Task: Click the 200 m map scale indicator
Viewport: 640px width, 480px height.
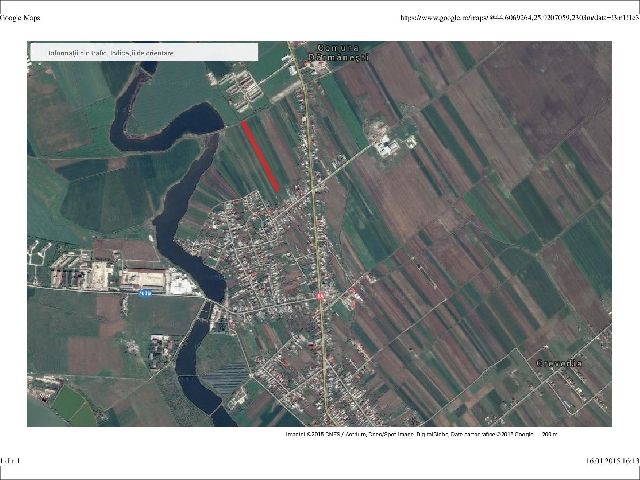Action: click(x=549, y=434)
